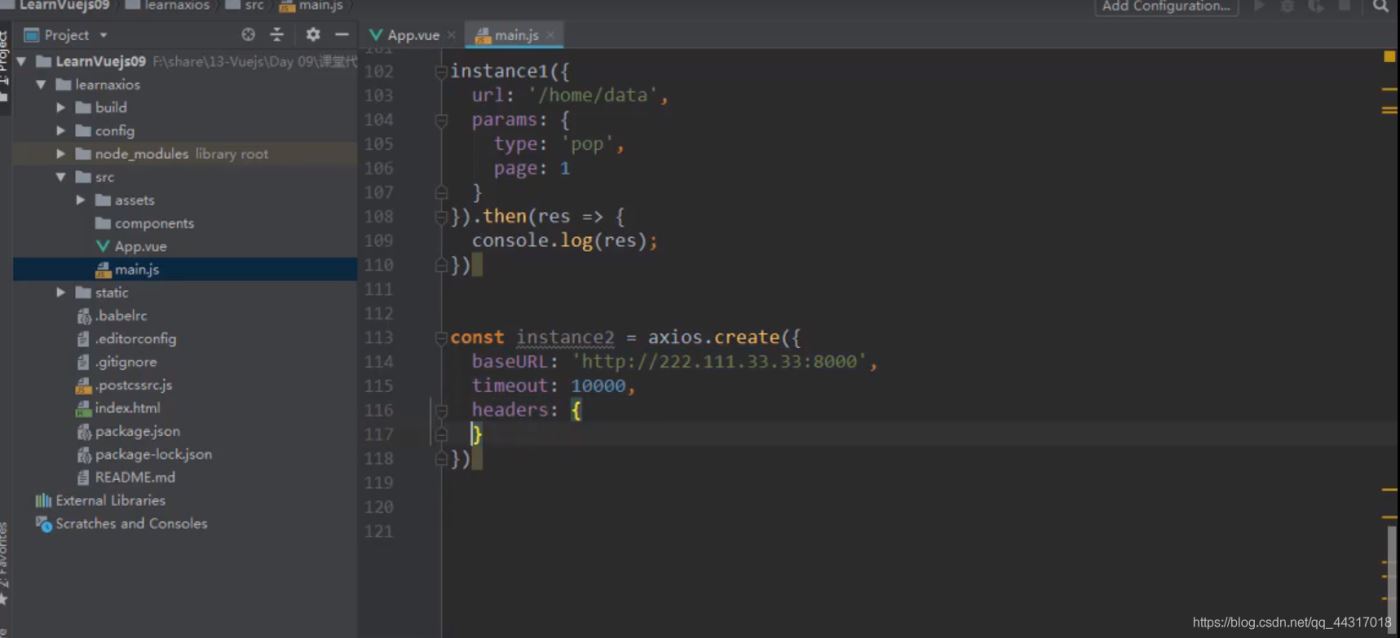Open the Project panel settings gear
This screenshot has height=638, width=1400.
tap(313, 35)
